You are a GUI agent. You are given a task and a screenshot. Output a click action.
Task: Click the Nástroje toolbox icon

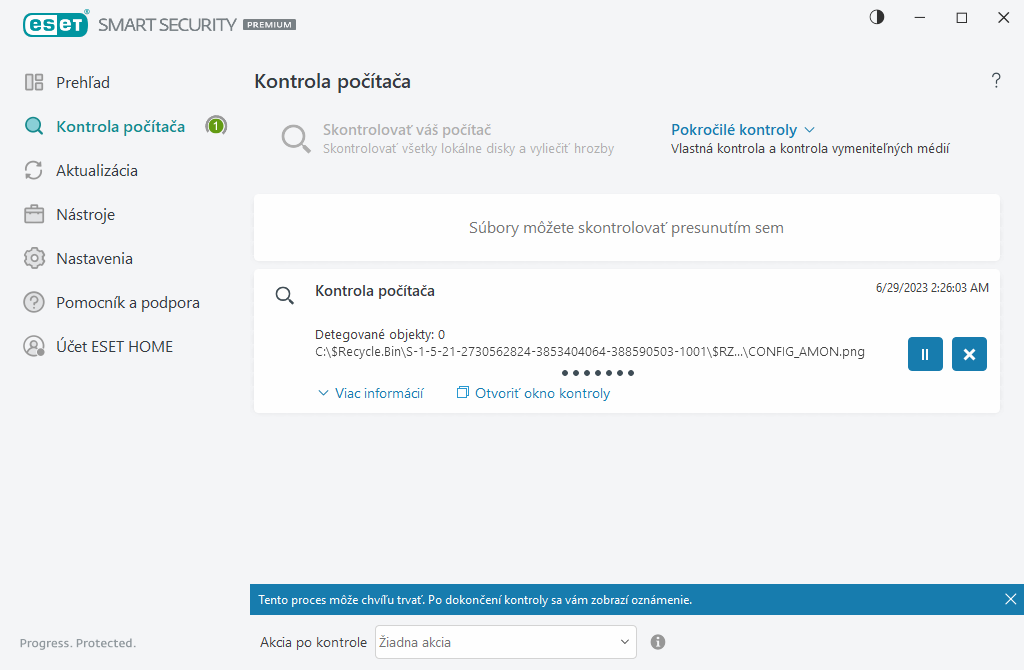point(35,214)
